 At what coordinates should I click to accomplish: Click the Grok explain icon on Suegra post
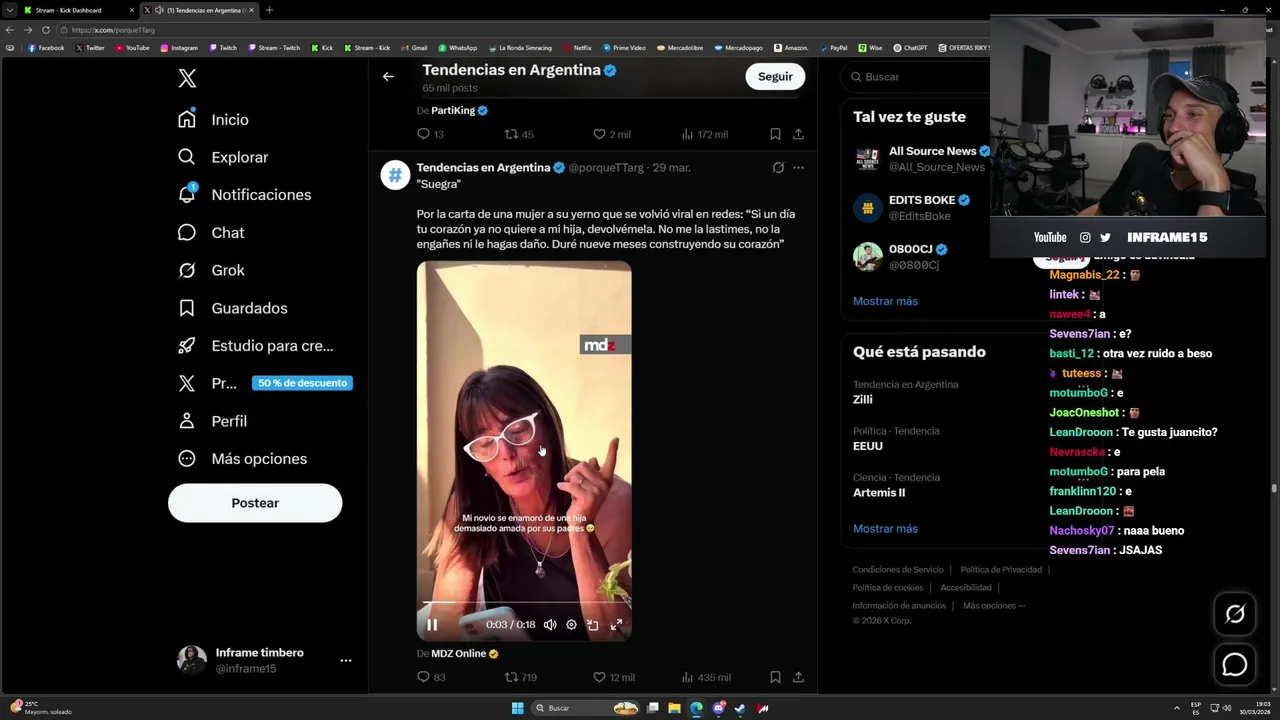tap(778, 168)
